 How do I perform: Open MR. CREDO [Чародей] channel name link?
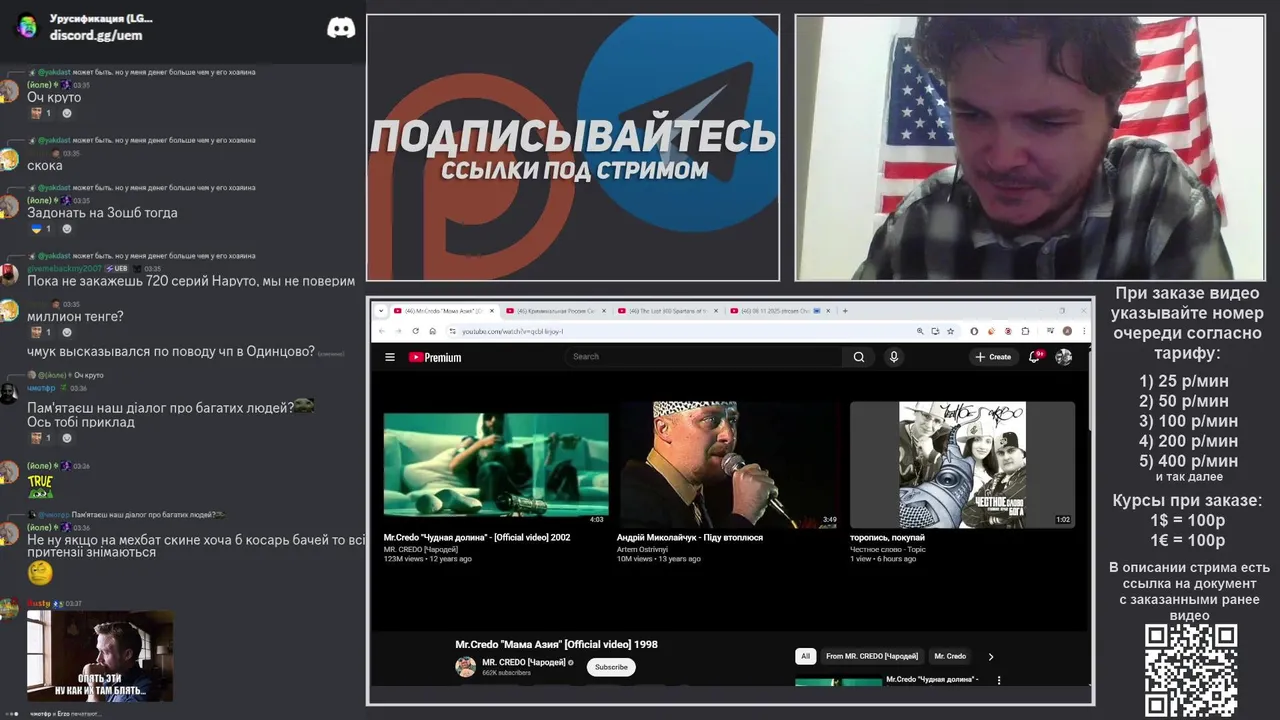coord(524,662)
